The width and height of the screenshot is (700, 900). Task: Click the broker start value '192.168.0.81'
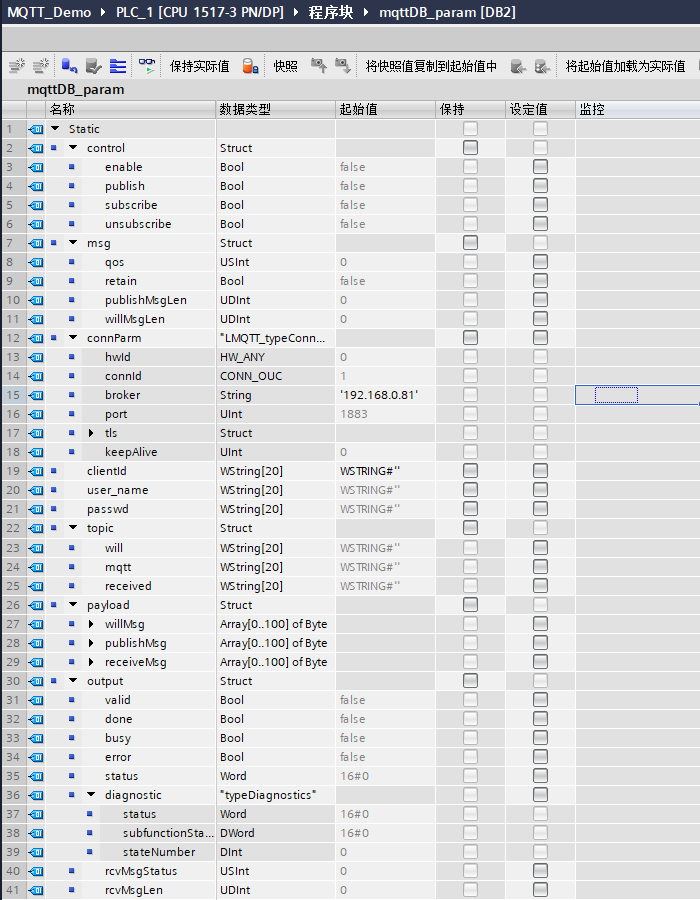click(x=379, y=395)
